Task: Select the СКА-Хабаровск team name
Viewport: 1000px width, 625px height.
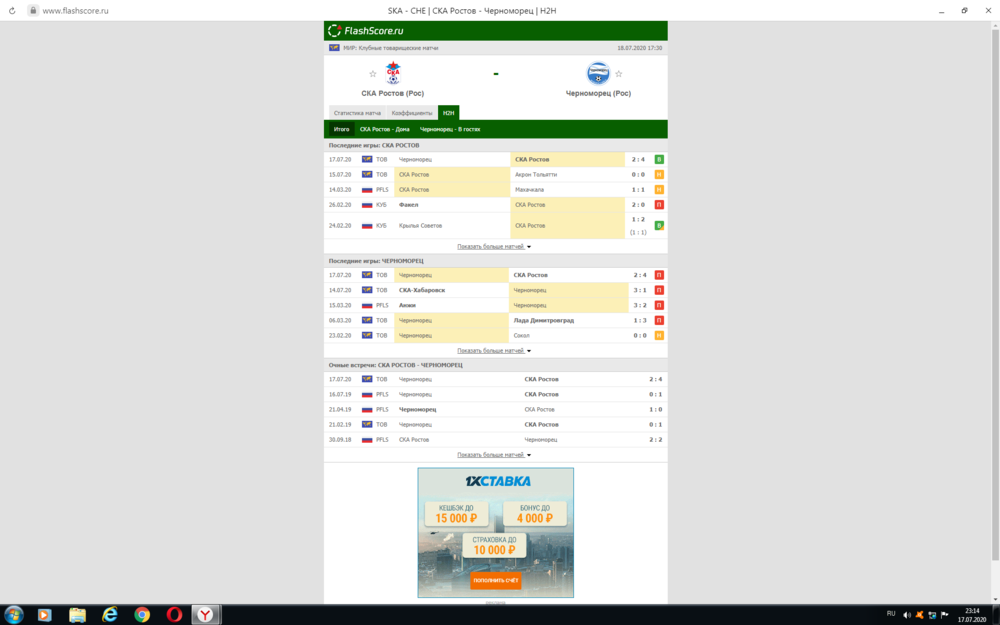Action: (422, 290)
